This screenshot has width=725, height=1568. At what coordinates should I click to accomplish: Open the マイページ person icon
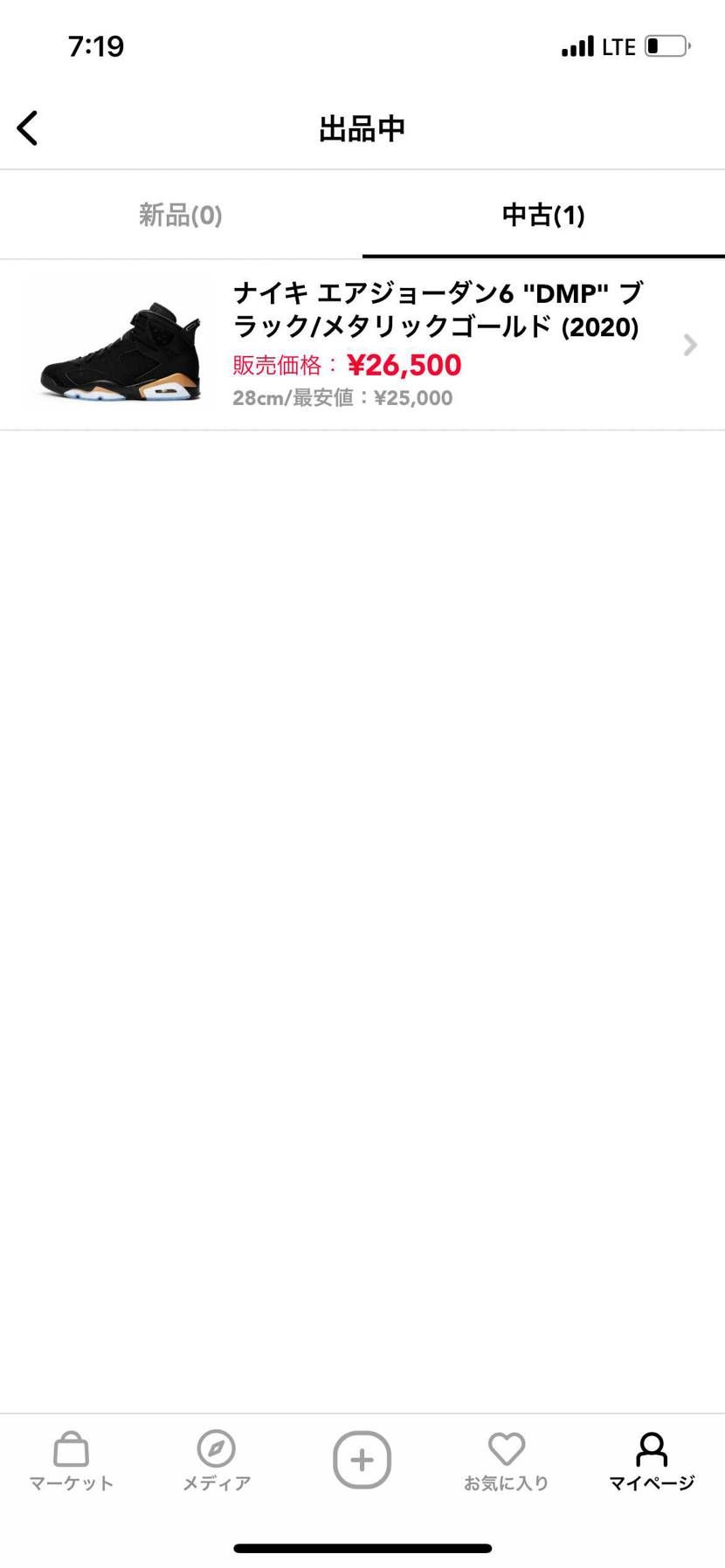point(652,1449)
